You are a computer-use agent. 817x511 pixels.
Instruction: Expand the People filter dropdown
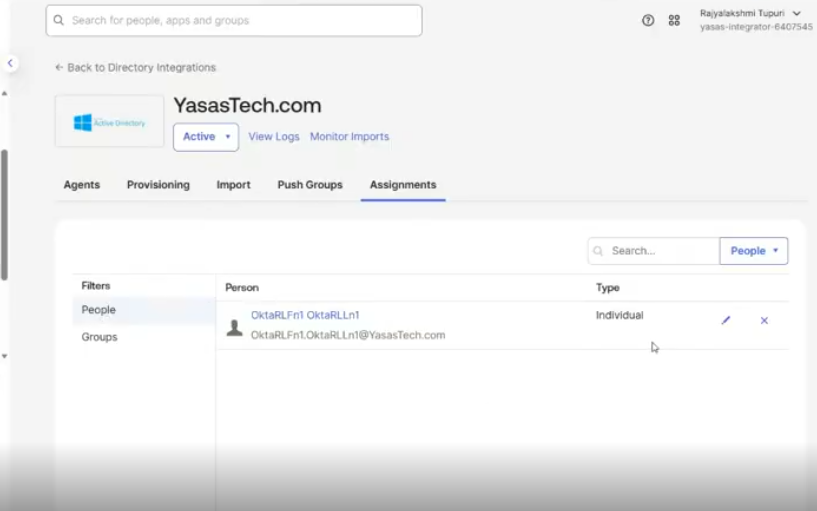pos(753,251)
